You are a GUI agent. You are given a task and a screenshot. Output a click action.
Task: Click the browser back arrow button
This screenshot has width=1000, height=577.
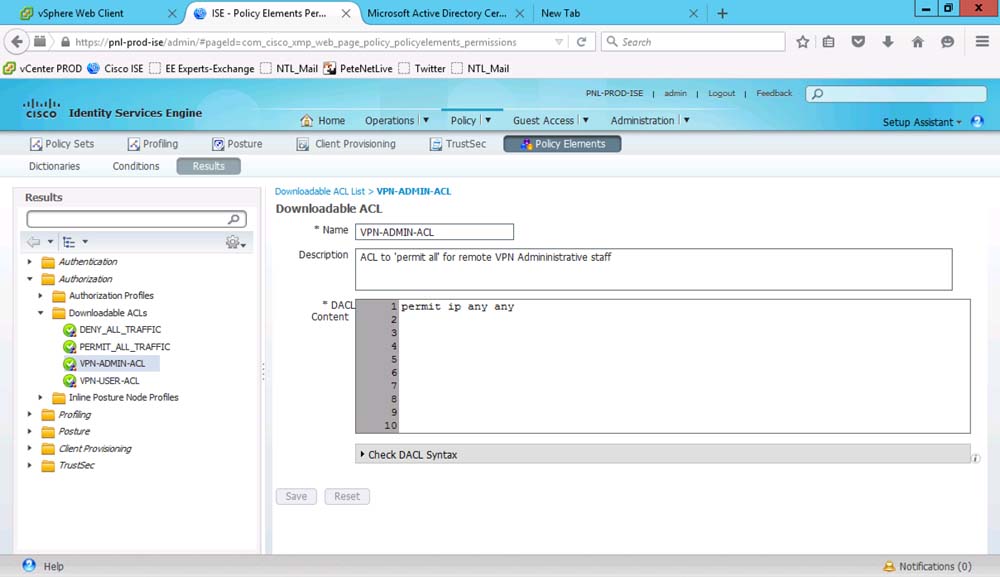click(x=17, y=42)
